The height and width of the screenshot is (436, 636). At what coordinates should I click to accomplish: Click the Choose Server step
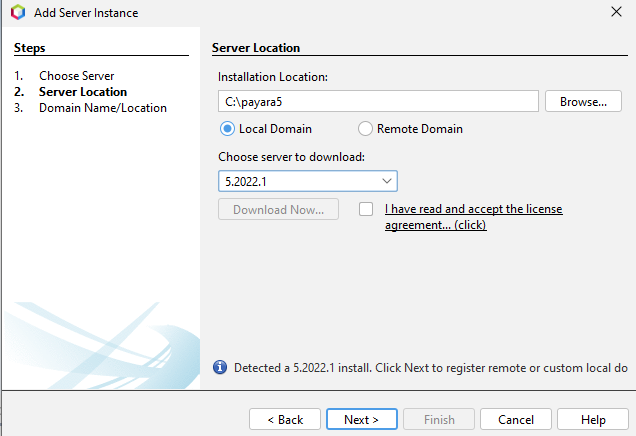point(77,76)
